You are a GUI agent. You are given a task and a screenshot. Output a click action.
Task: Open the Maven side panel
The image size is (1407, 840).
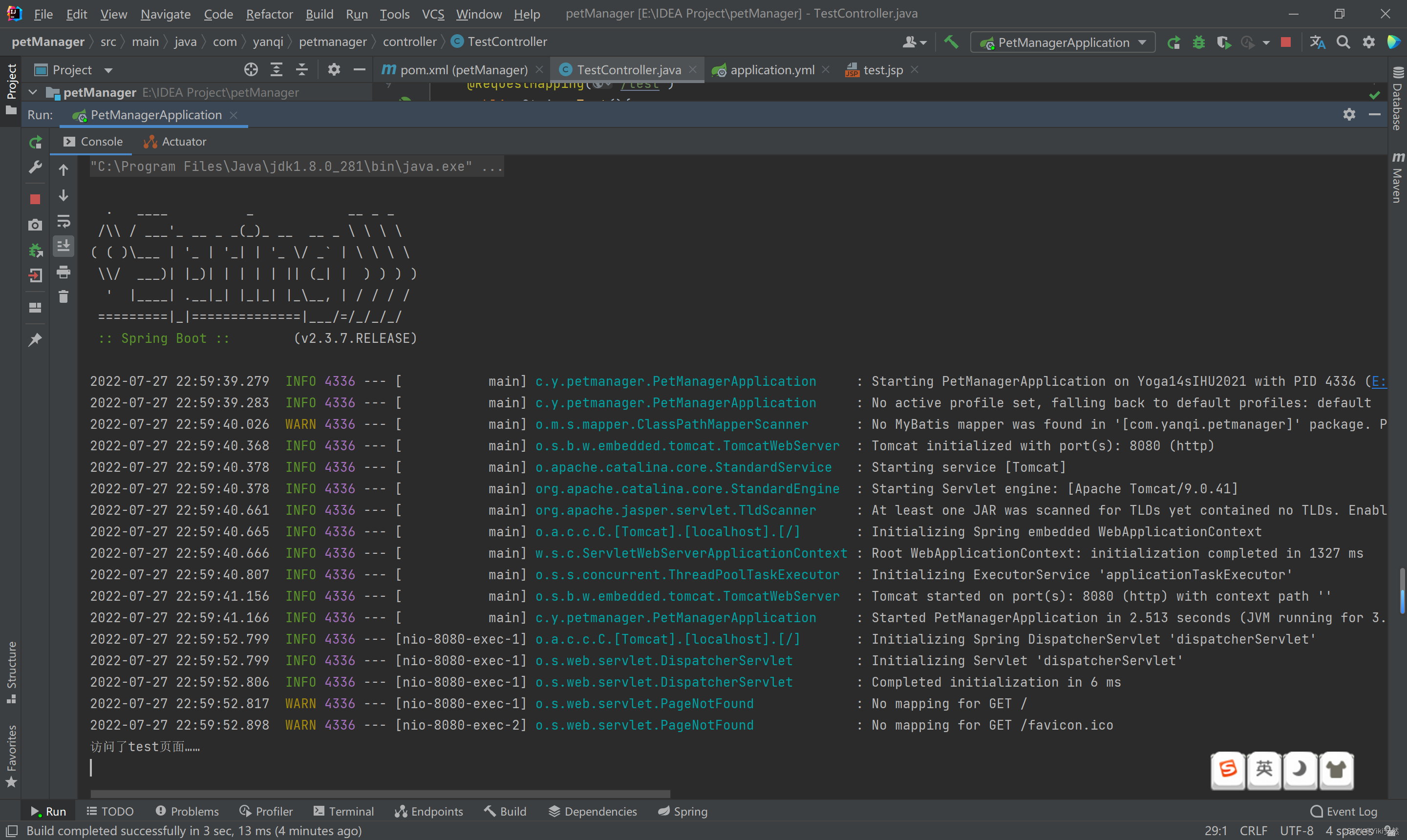[1397, 177]
